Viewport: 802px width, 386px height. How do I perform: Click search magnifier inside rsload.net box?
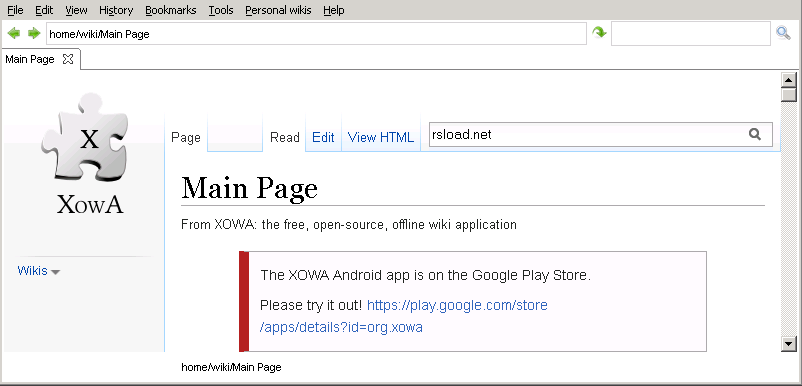(x=754, y=134)
